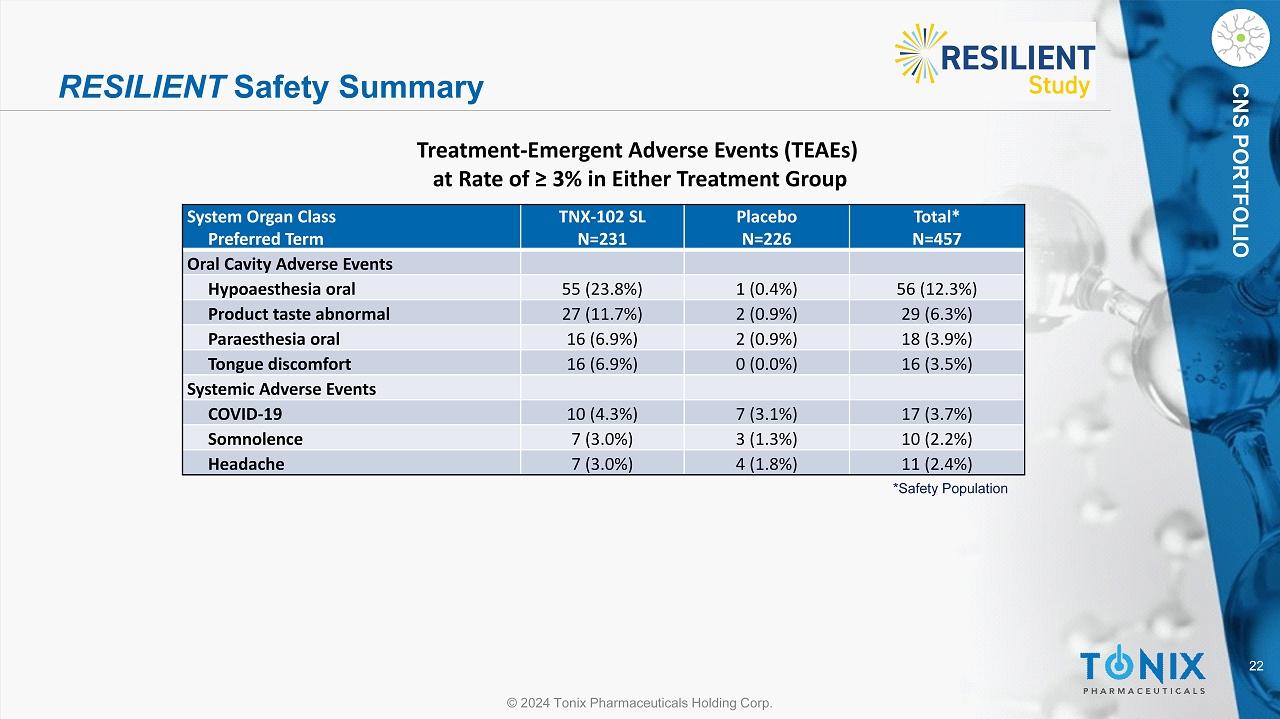
Task: Click the 'RESILIENT Safety Summary' slide title
Action: (271, 87)
